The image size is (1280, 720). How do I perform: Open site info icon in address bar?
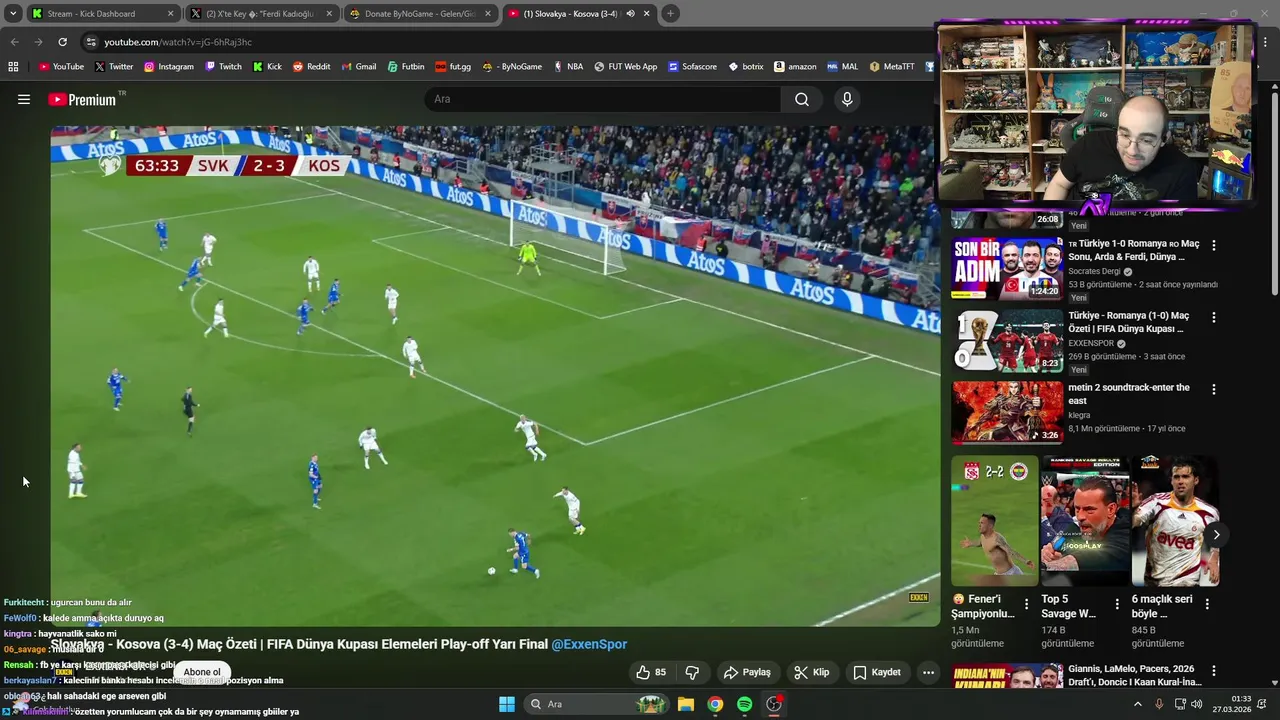(91, 42)
